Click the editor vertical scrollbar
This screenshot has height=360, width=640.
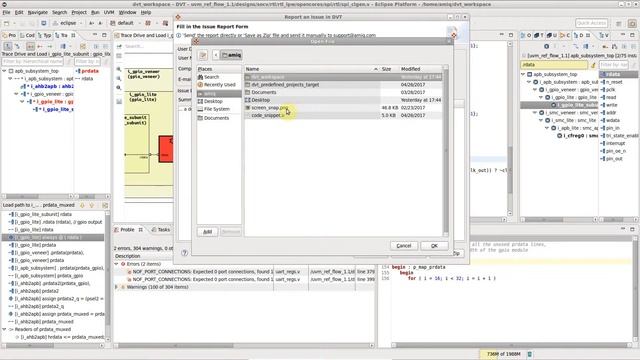coord(510,129)
